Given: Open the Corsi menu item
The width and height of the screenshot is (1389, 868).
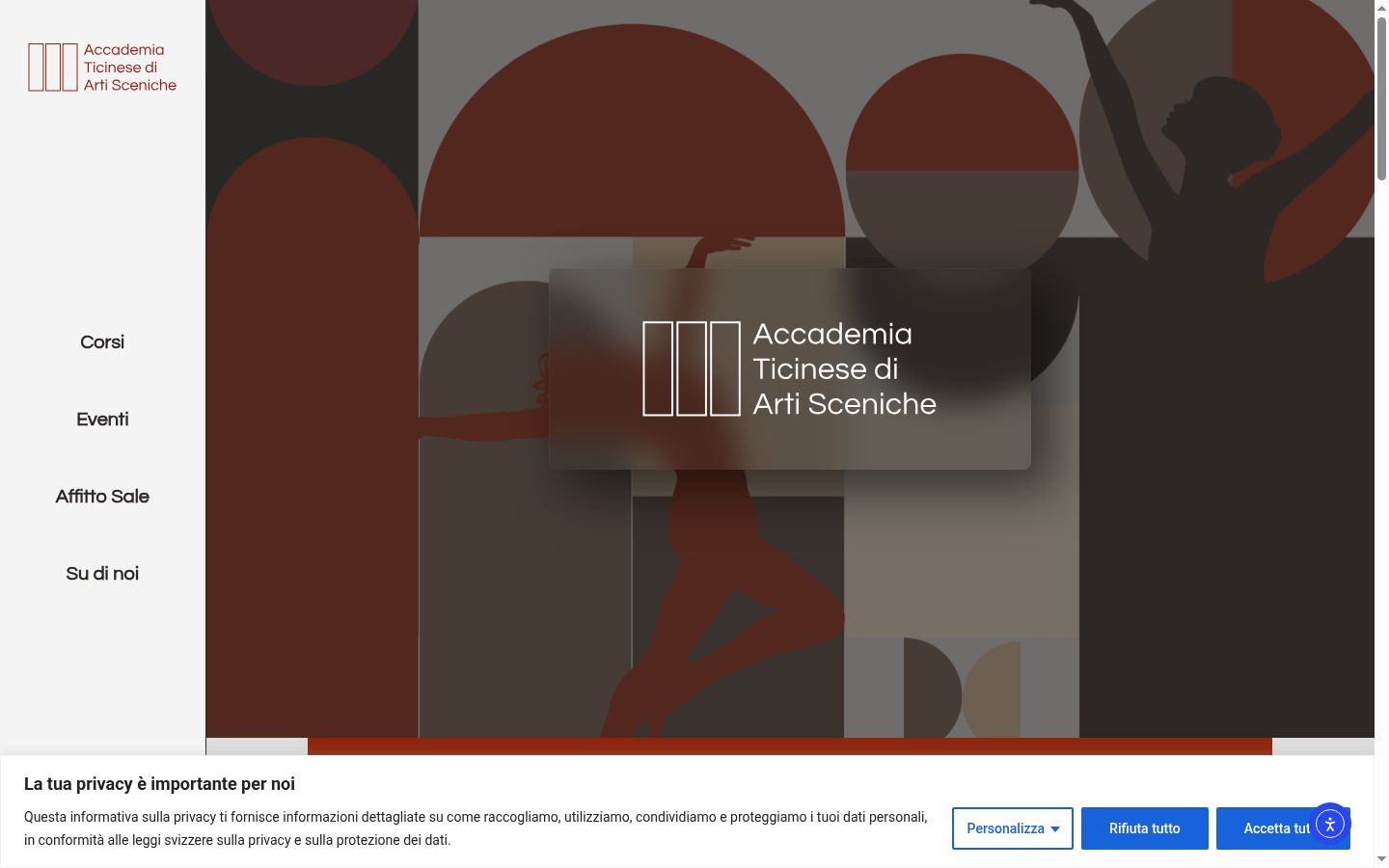Looking at the screenshot, I should coord(102,342).
